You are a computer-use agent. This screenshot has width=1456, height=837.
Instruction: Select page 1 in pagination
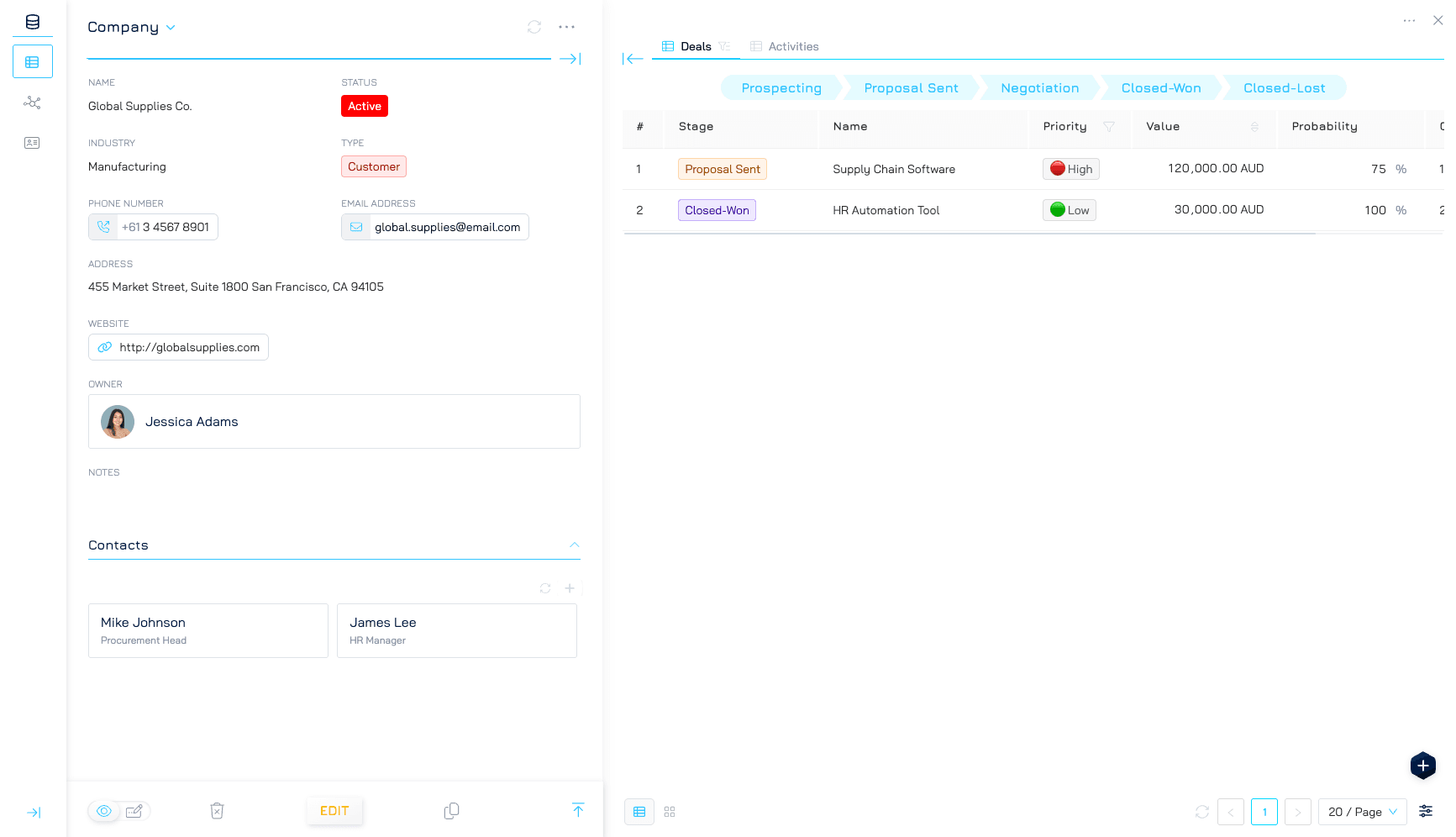coord(1264,812)
